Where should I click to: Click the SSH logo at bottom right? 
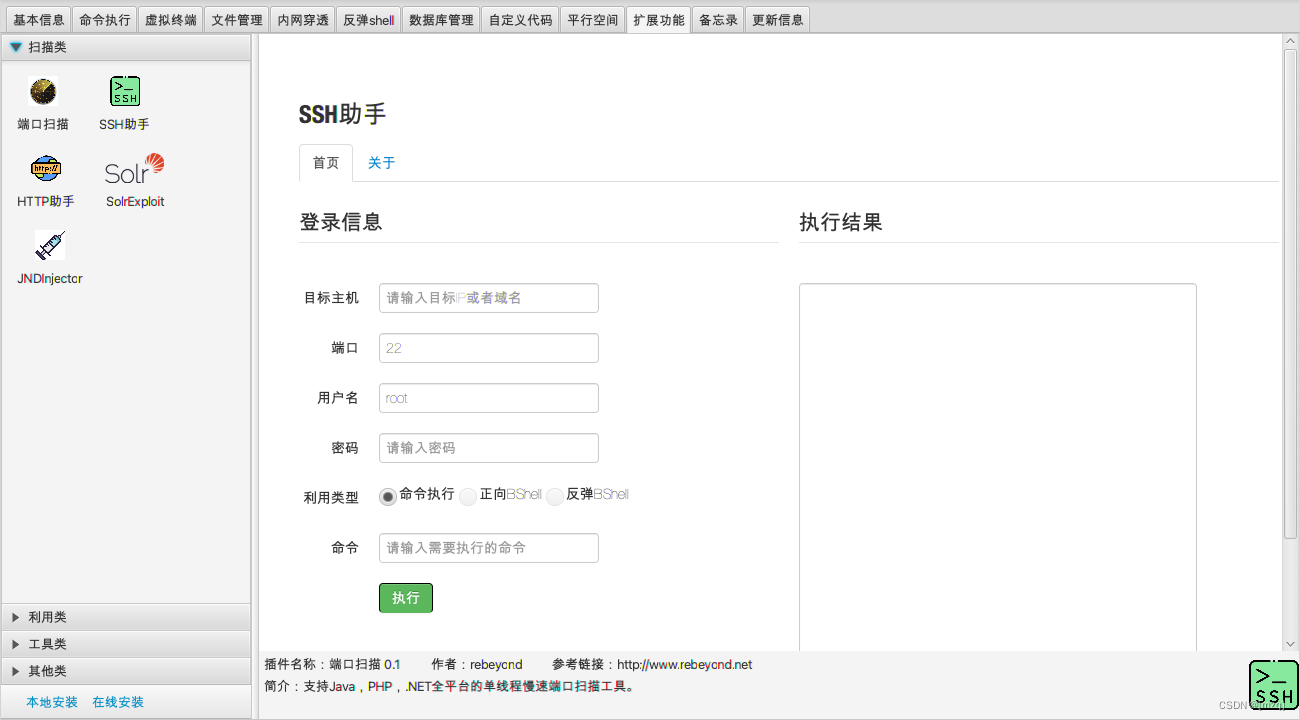pyautogui.click(x=1274, y=685)
